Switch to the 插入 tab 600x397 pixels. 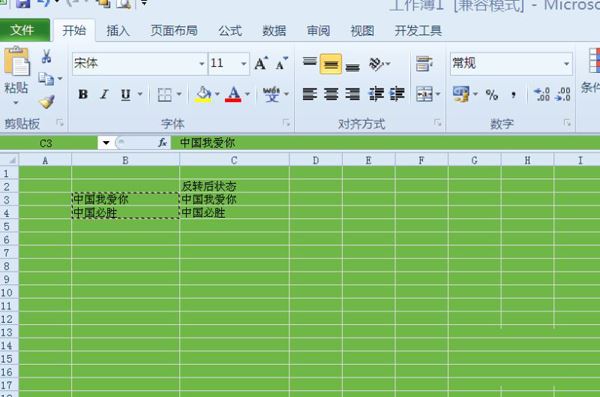(x=118, y=31)
